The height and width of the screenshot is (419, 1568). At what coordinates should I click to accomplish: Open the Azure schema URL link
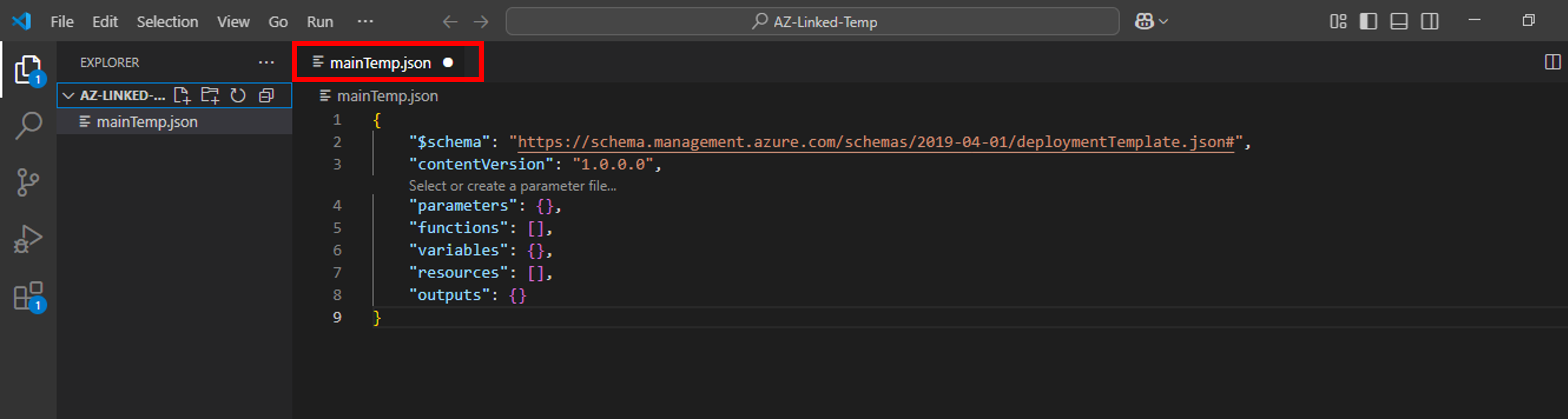[x=875, y=142]
